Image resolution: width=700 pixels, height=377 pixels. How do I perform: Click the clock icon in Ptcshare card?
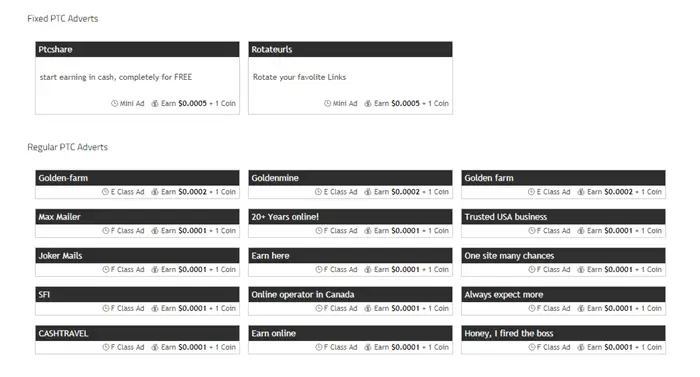(115, 103)
